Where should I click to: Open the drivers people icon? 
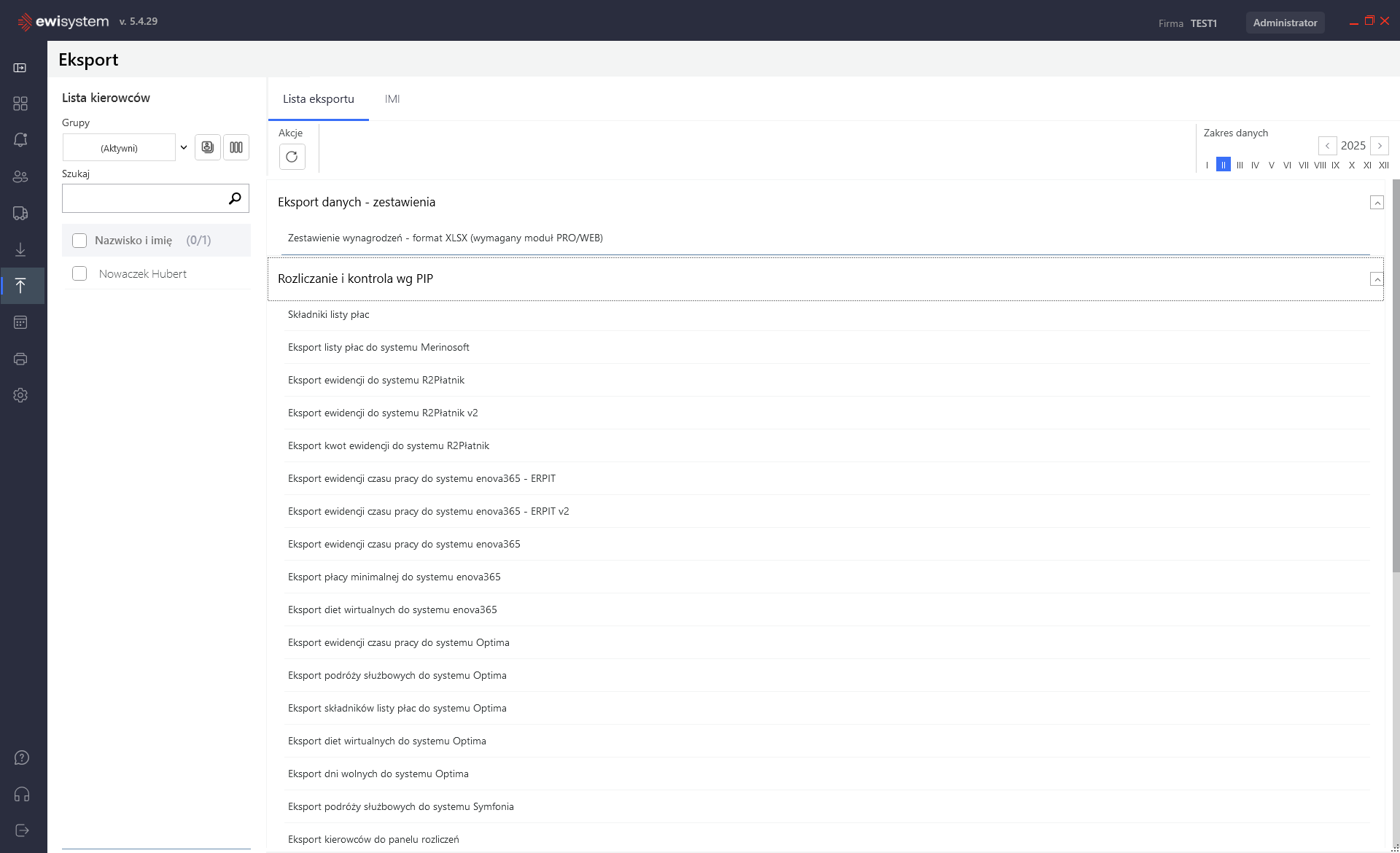pos(20,176)
